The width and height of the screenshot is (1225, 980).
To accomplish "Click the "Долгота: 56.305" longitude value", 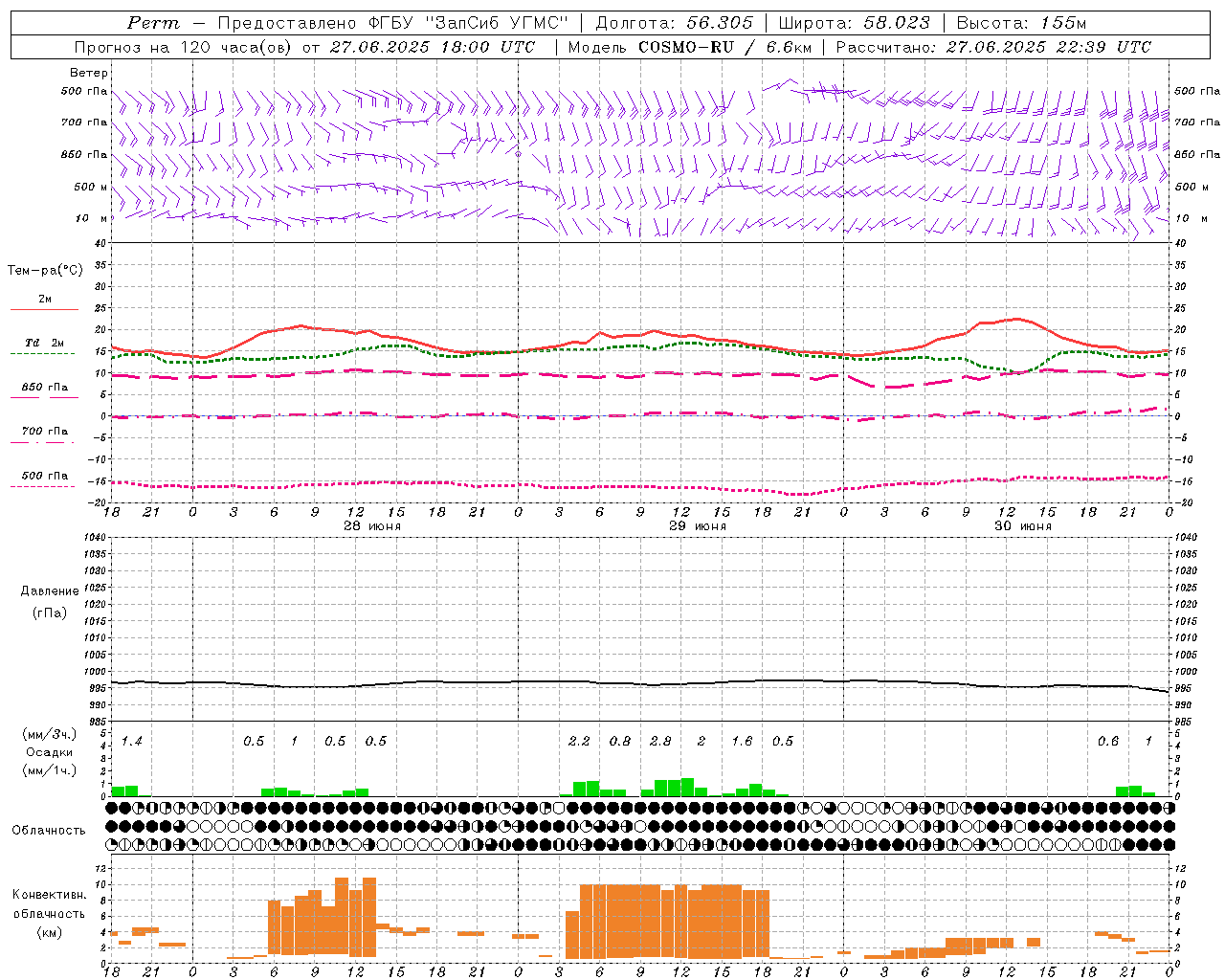I will tap(675, 23).
